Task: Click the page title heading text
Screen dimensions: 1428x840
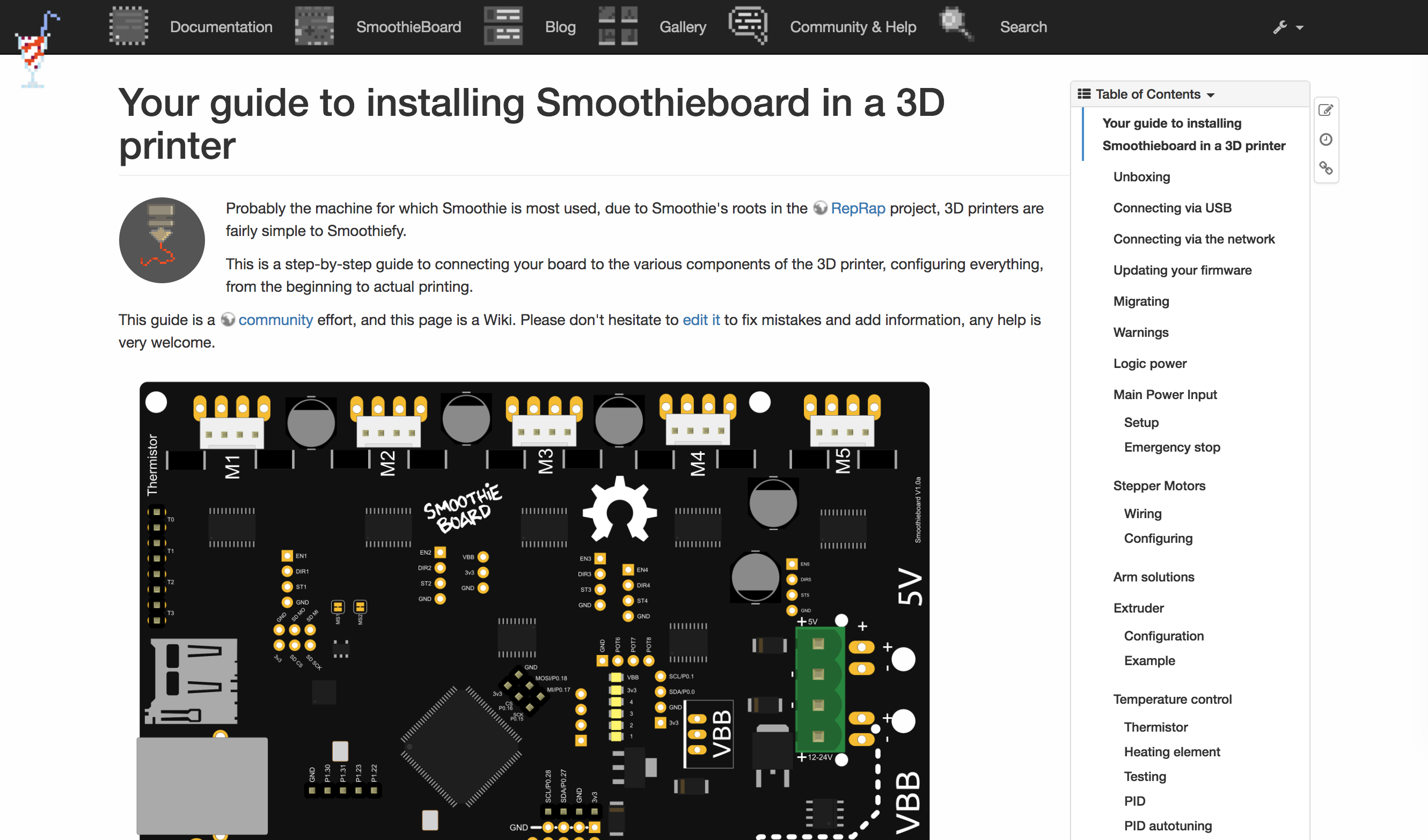Action: [531, 124]
